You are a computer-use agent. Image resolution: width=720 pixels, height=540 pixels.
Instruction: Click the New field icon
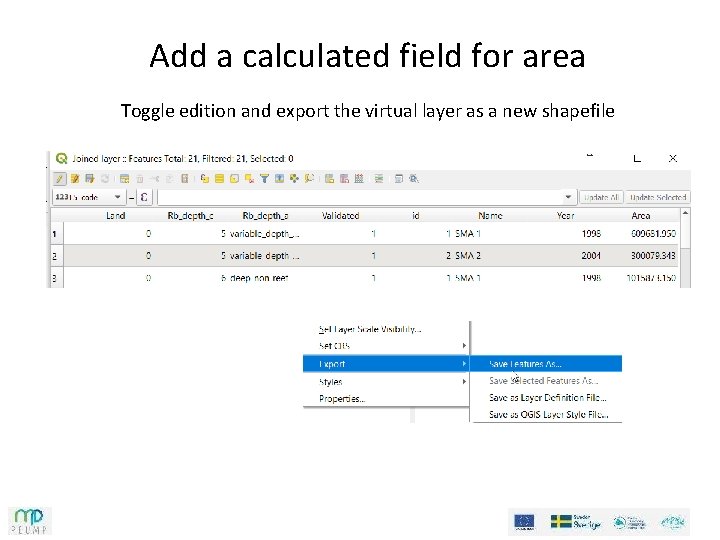click(329, 179)
